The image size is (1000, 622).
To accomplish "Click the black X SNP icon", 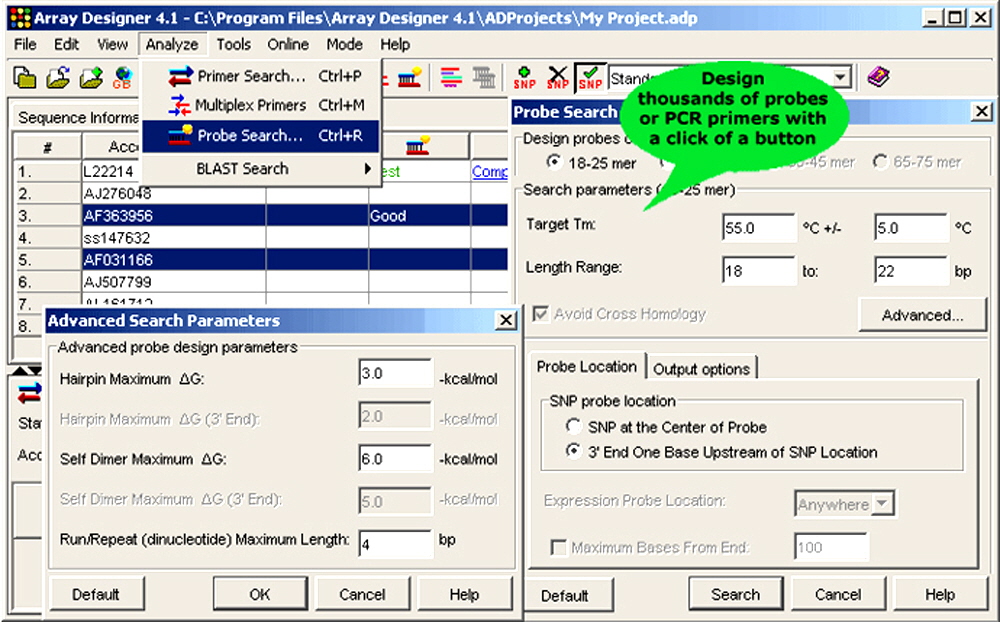I will click(557, 78).
